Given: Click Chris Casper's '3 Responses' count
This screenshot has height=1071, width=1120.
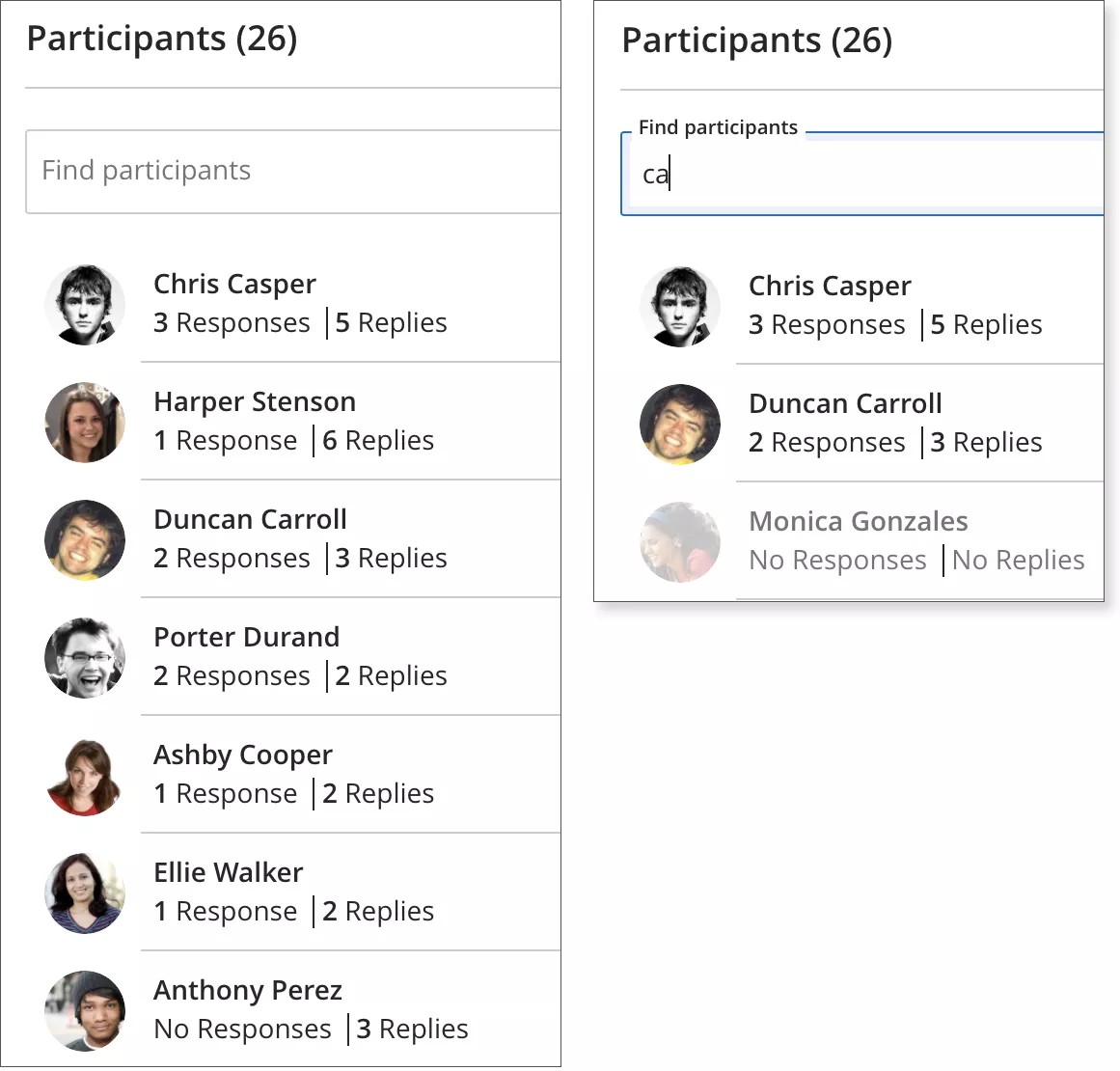Looking at the screenshot, I should tap(232, 323).
